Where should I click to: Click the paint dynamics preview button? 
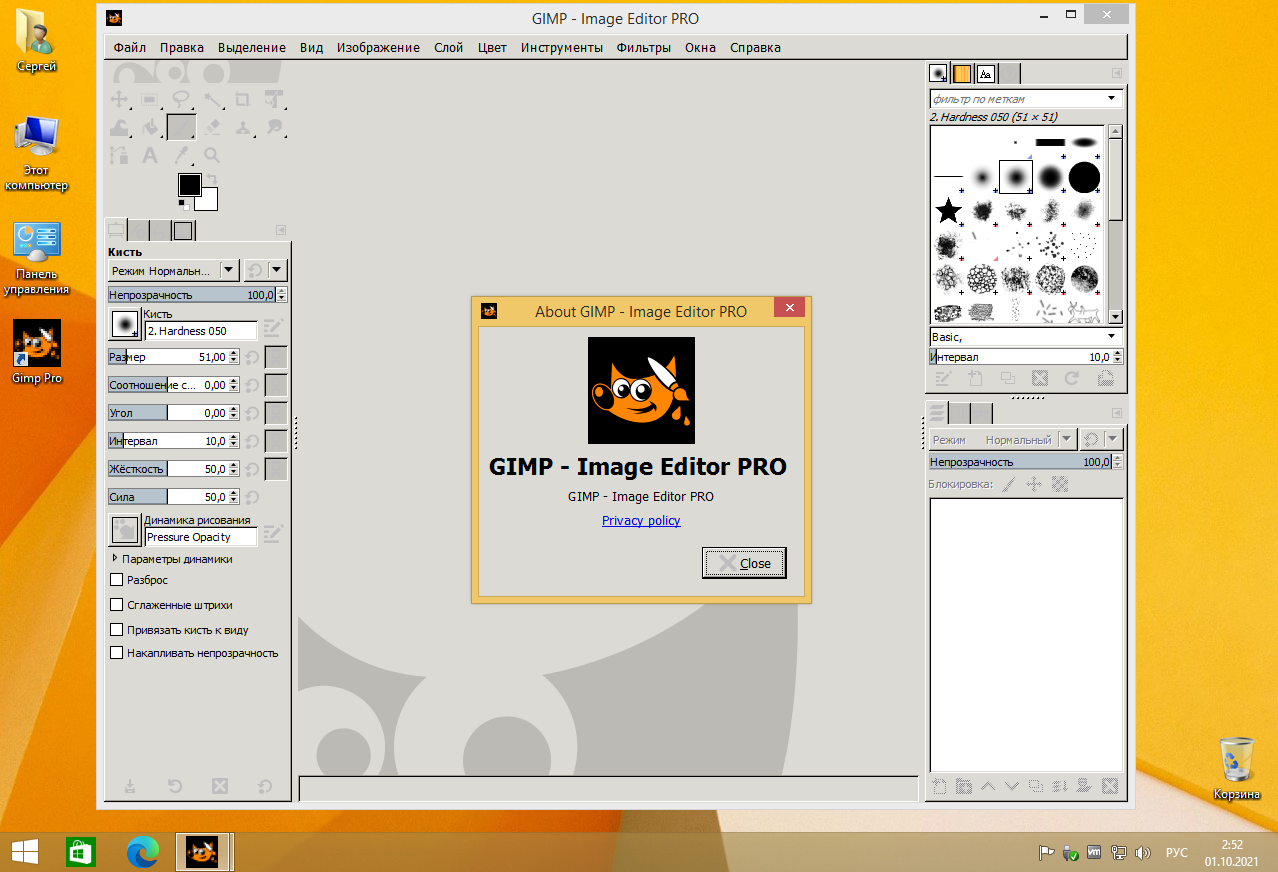tap(125, 530)
